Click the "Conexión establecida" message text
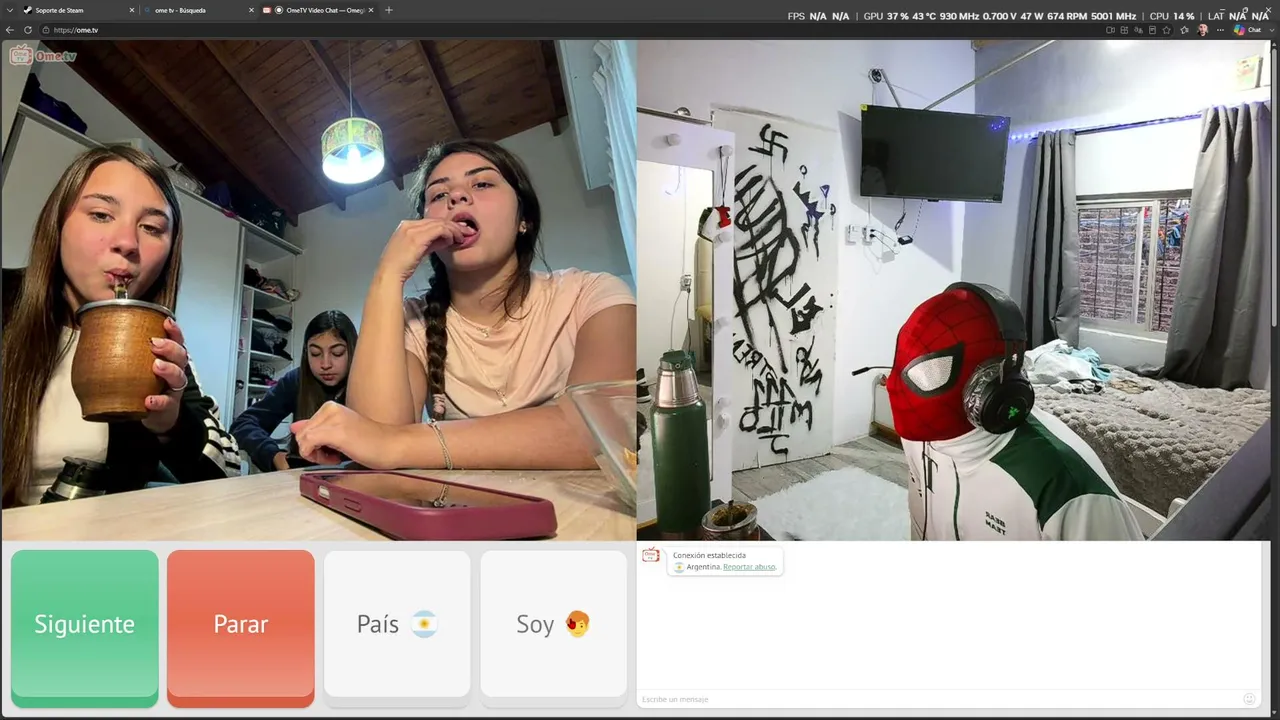The width and height of the screenshot is (1280, 720). [x=709, y=555]
